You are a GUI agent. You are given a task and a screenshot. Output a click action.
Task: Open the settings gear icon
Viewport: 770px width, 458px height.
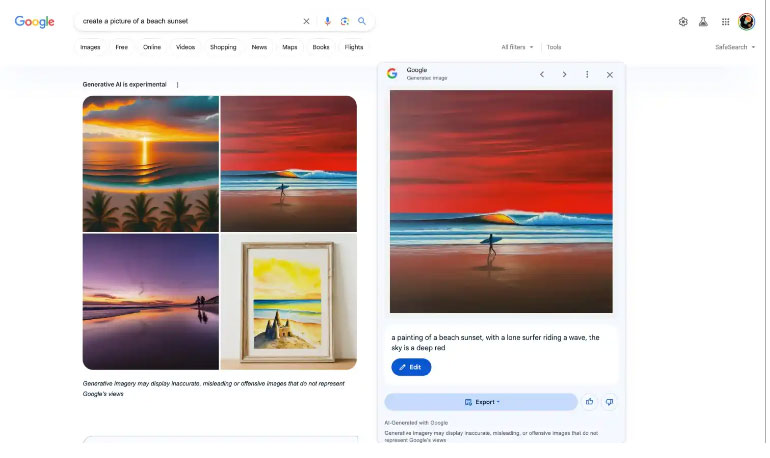(683, 21)
